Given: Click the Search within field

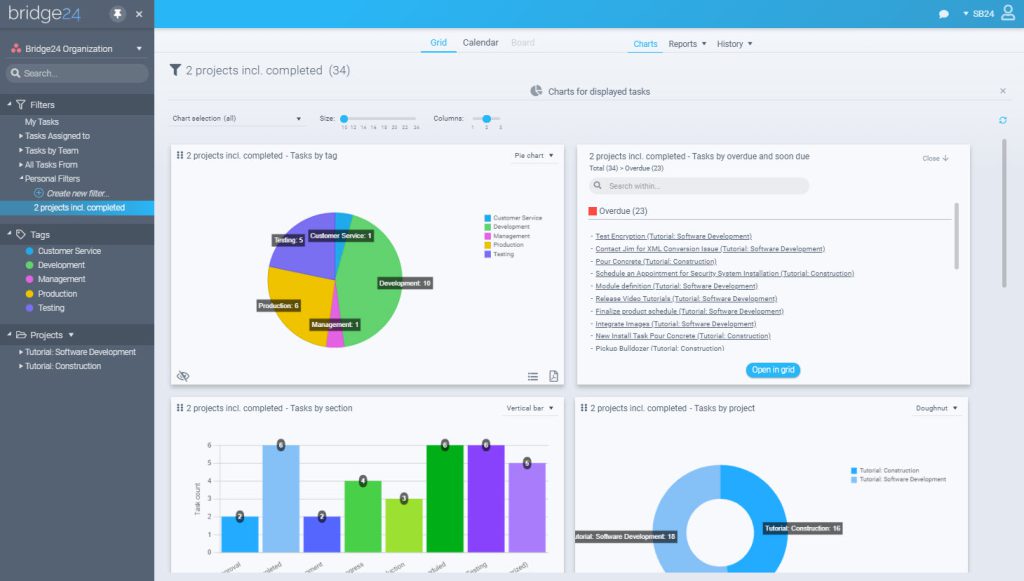Looking at the screenshot, I should pos(699,186).
